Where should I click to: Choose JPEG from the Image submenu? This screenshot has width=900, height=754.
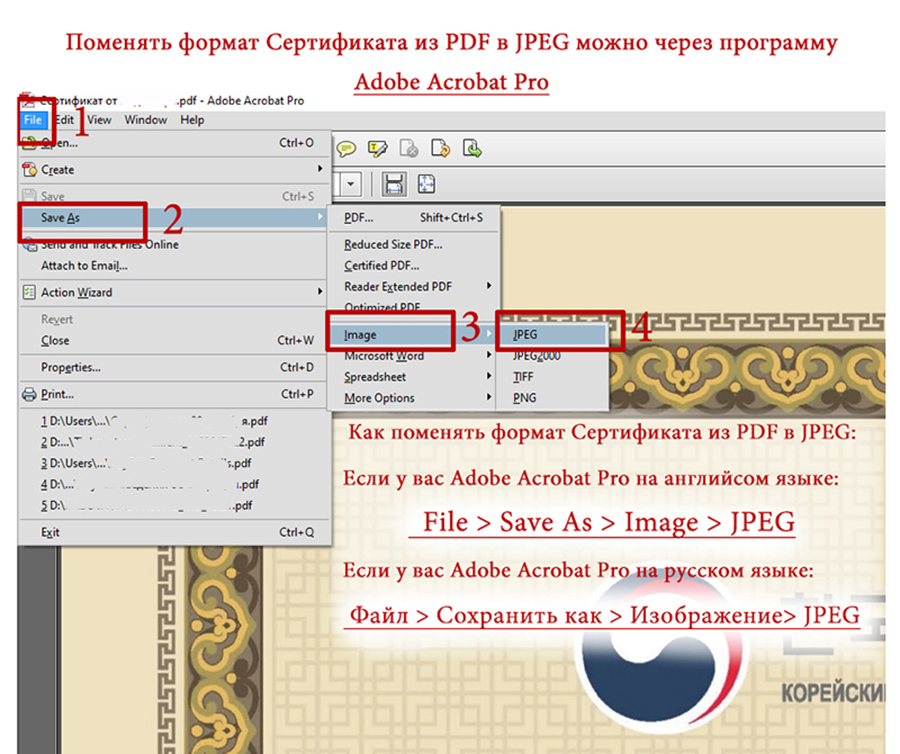point(525,335)
